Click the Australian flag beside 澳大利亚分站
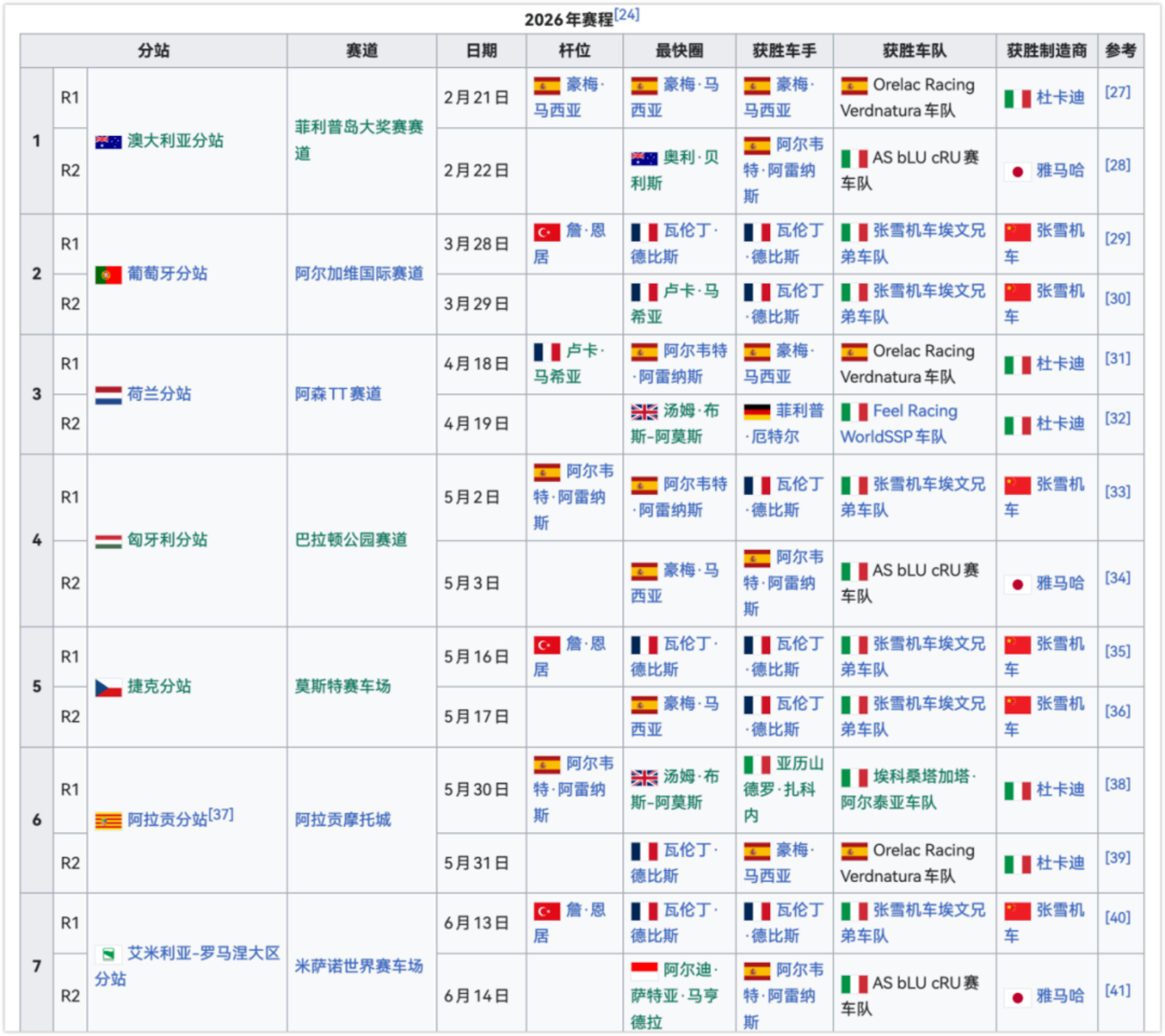This screenshot has width=1165, height=1036. (x=108, y=142)
